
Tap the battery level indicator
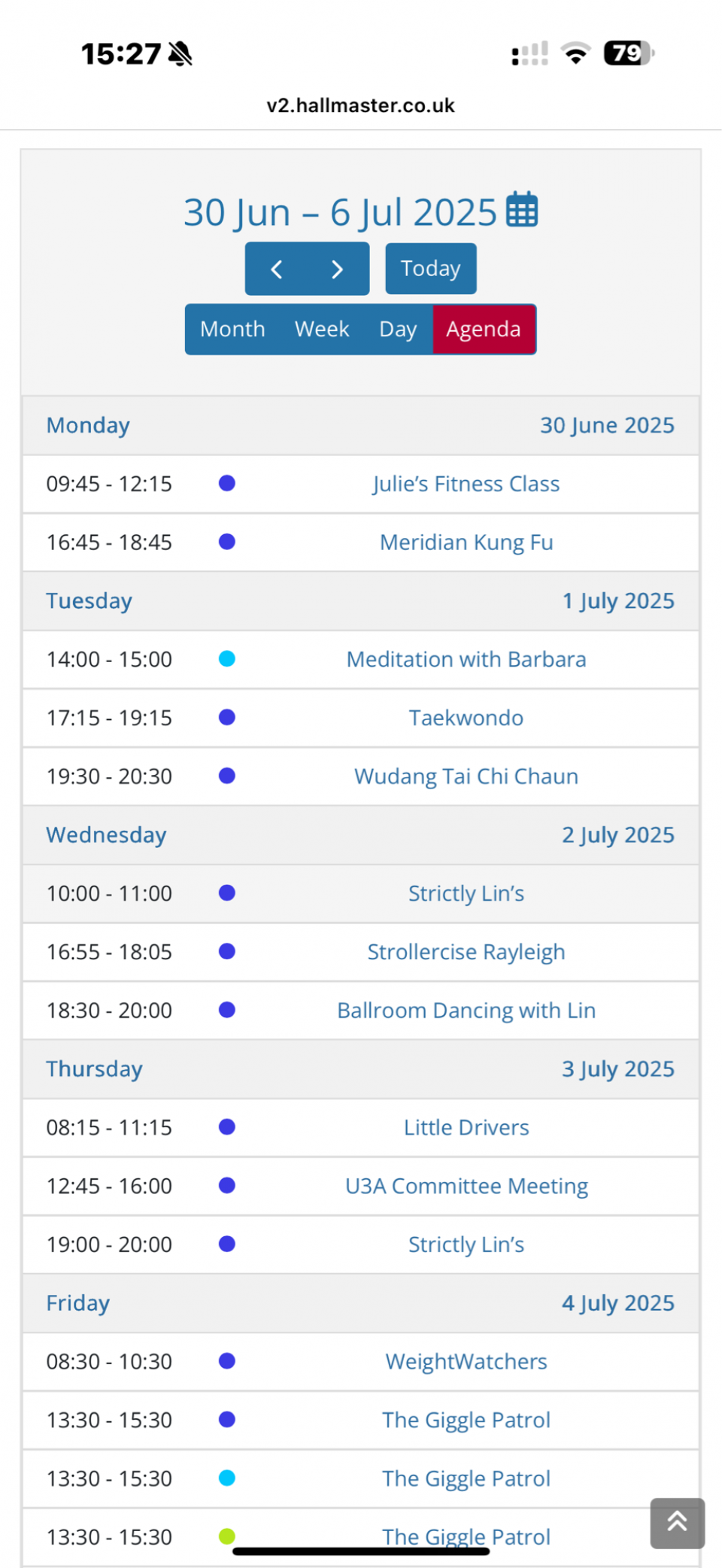(x=629, y=53)
